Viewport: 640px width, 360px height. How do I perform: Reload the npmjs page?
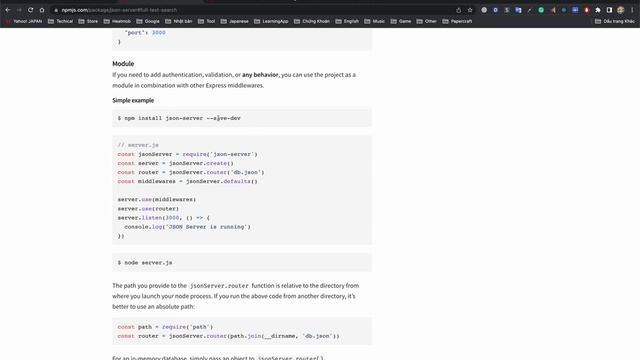click(30, 10)
